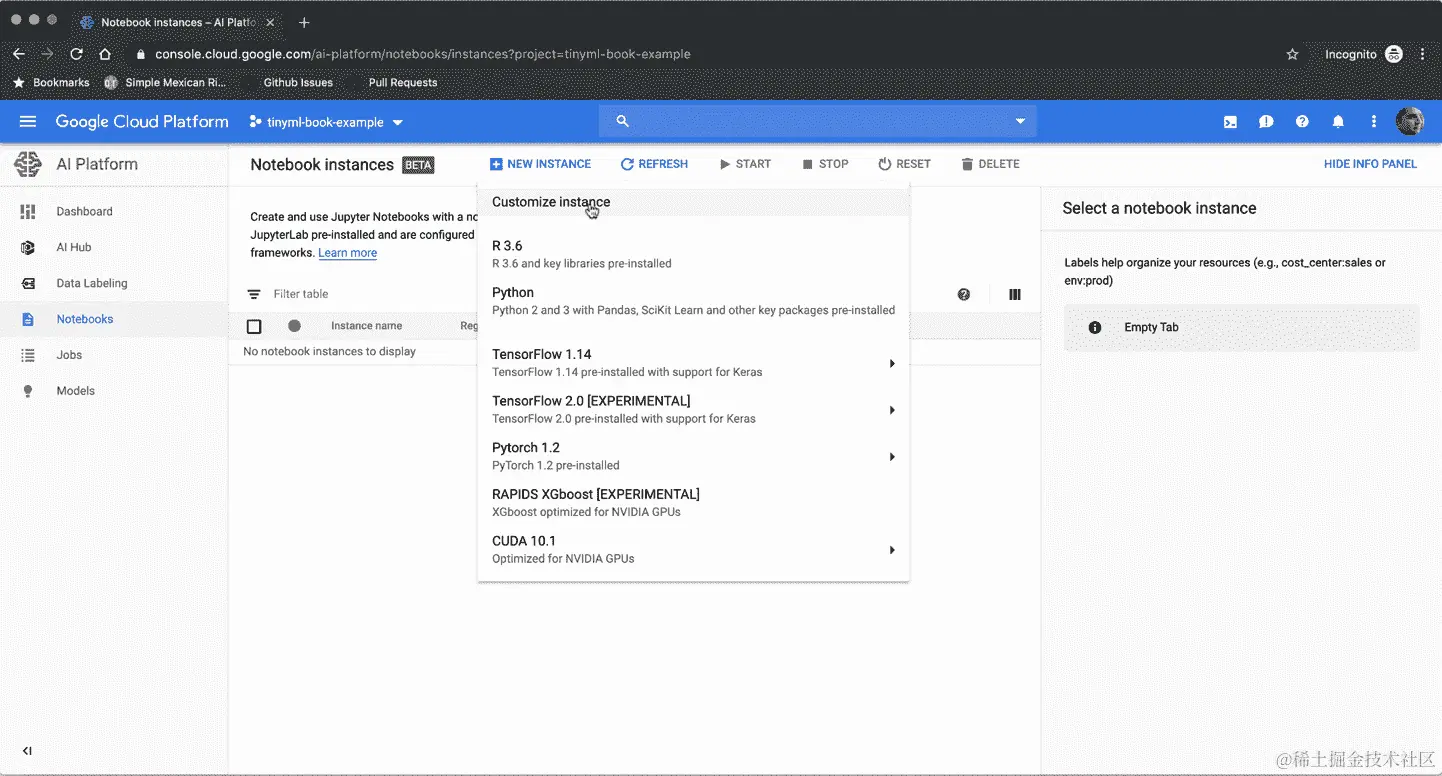Select the R 3.6 instance option
Image resolution: width=1442 pixels, height=776 pixels.
pos(694,254)
